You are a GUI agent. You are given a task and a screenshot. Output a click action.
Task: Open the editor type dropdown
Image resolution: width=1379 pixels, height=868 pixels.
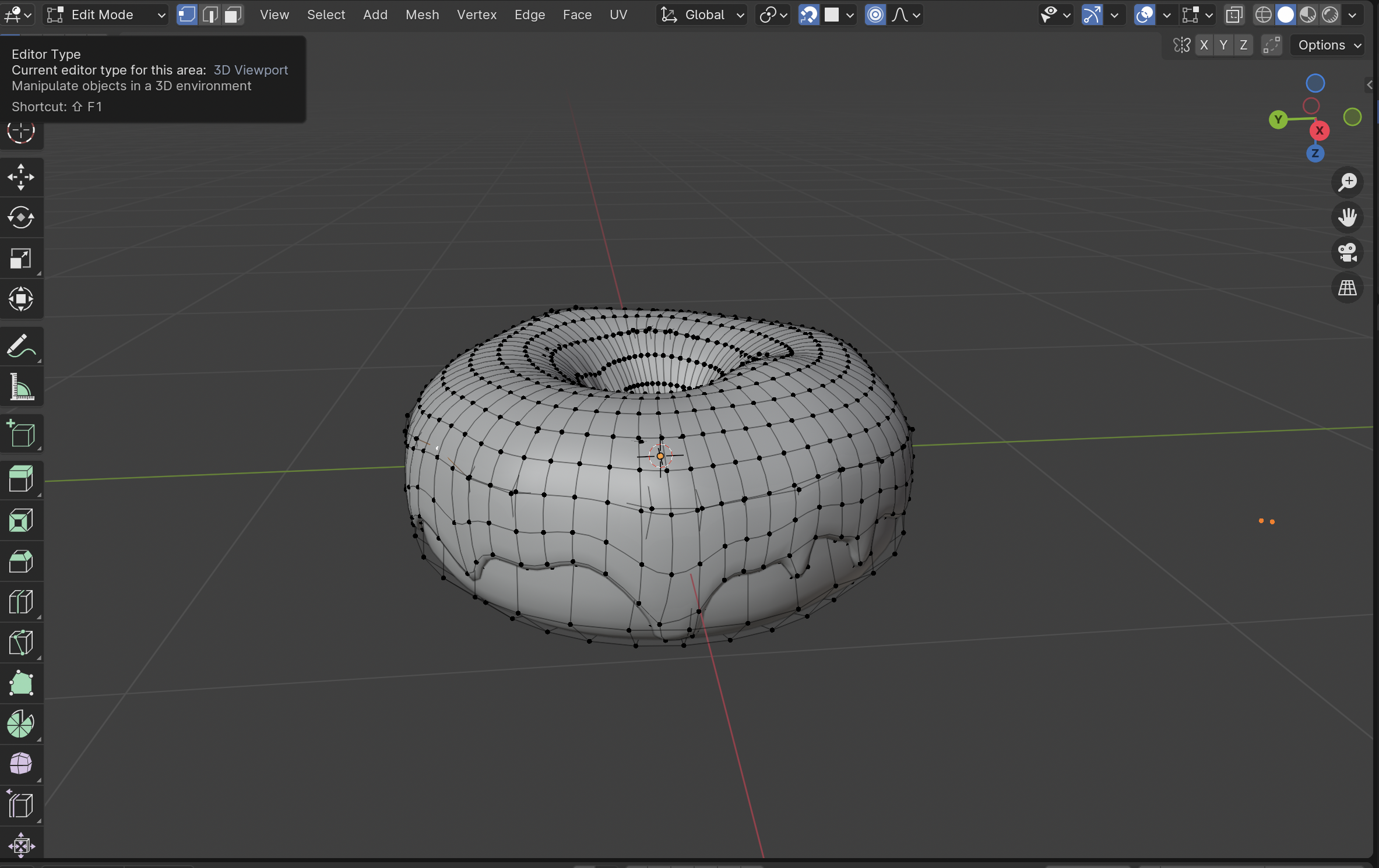[x=18, y=15]
